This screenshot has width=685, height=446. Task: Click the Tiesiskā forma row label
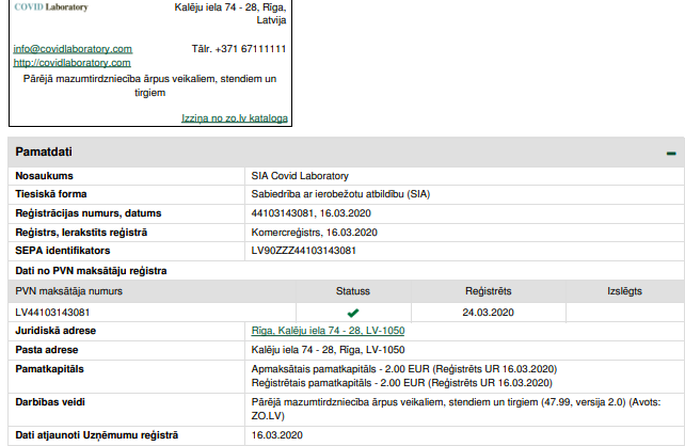[51, 194]
